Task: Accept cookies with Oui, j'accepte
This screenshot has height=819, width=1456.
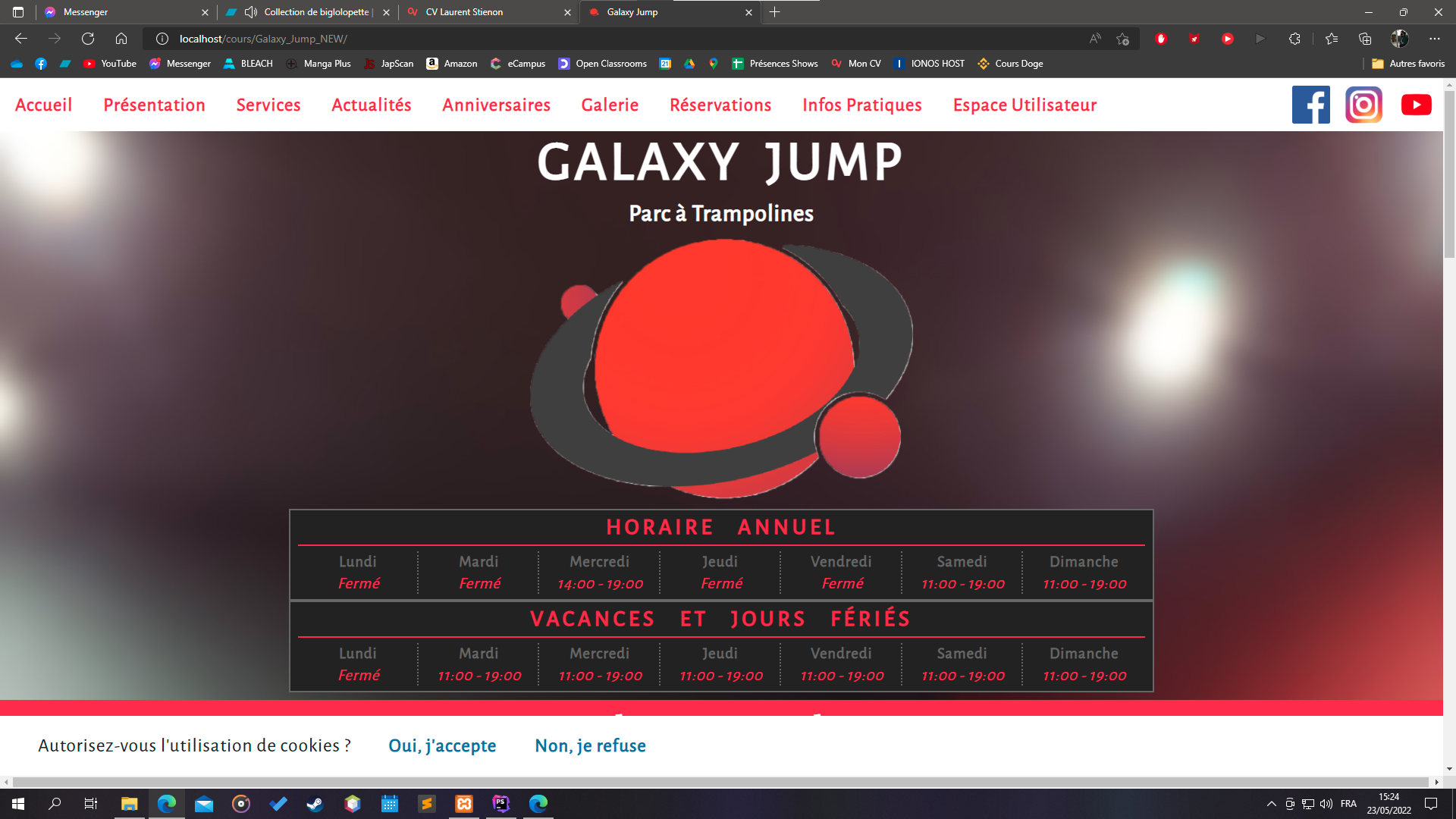Action: (x=442, y=746)
